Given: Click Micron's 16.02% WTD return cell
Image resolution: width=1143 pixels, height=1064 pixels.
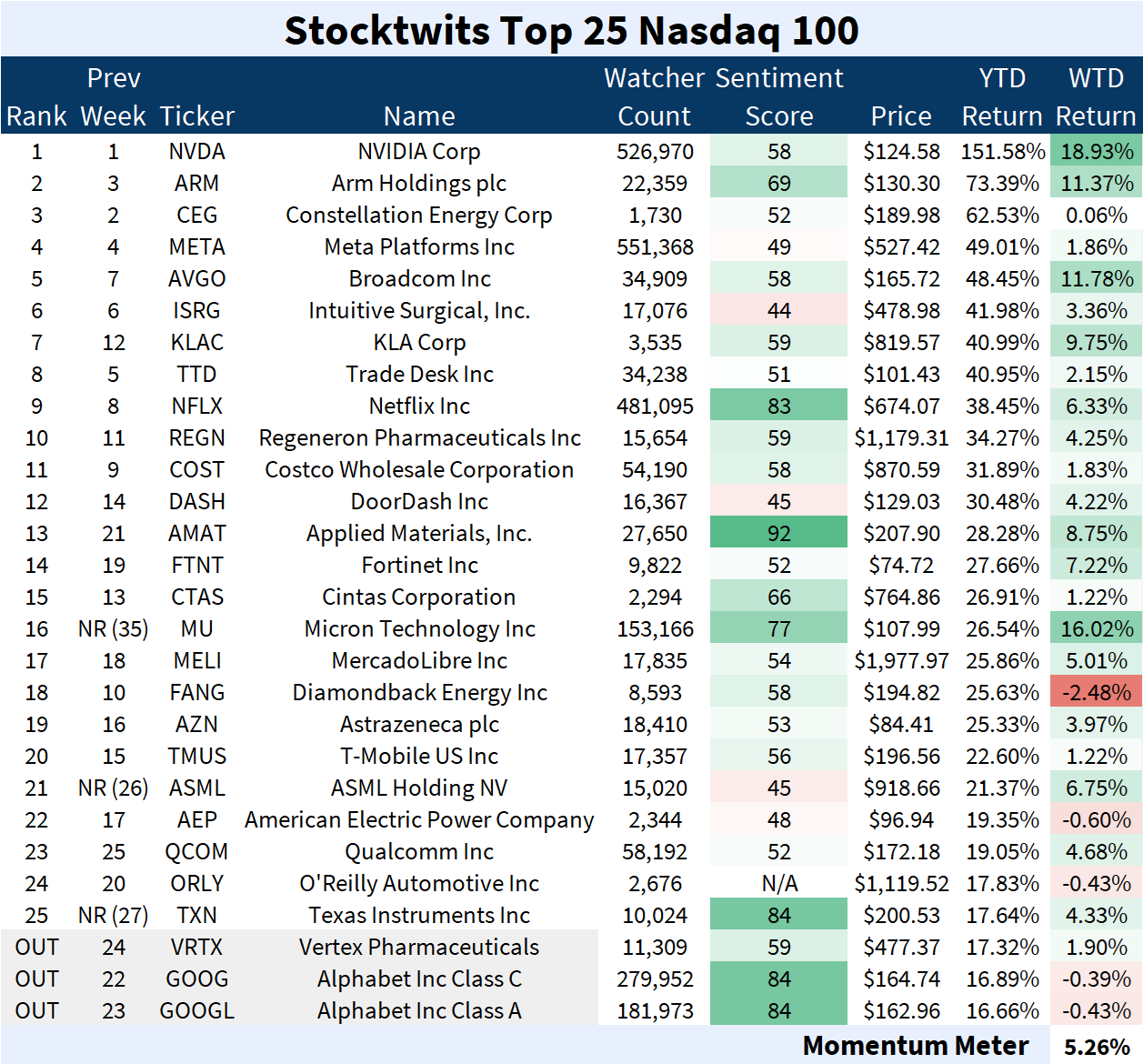Looking at the screenshot, I should click(x=1096, y=629).
